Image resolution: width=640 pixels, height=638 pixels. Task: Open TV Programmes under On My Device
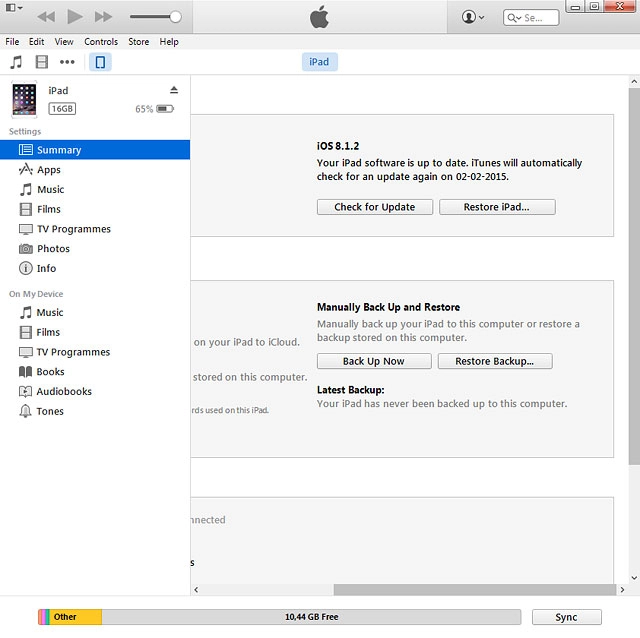[x=95, y=352]
